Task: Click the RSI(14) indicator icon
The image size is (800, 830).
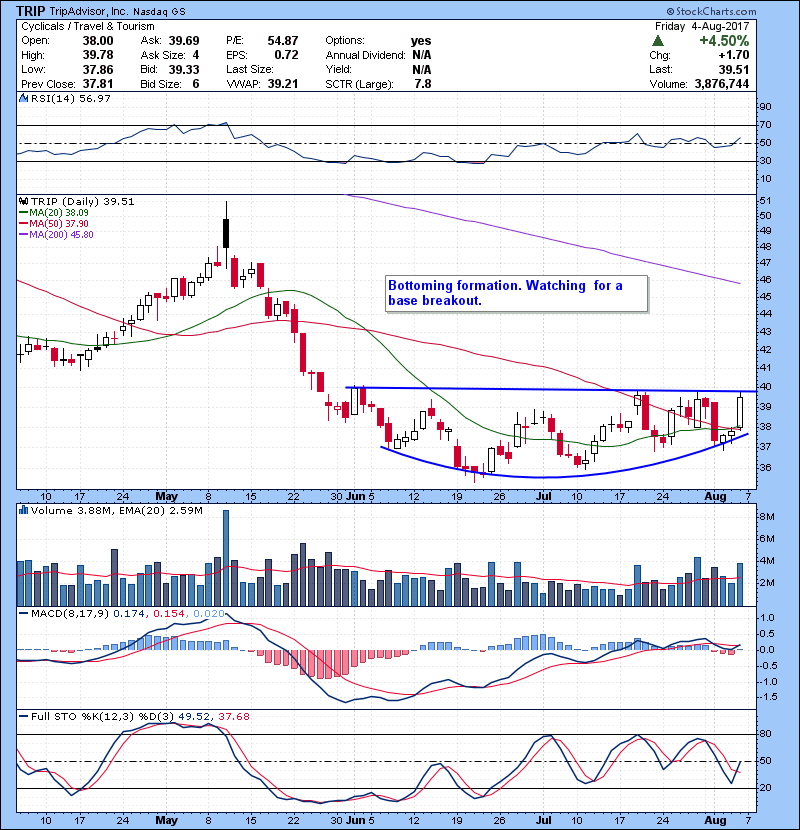Action: (23, 98)
